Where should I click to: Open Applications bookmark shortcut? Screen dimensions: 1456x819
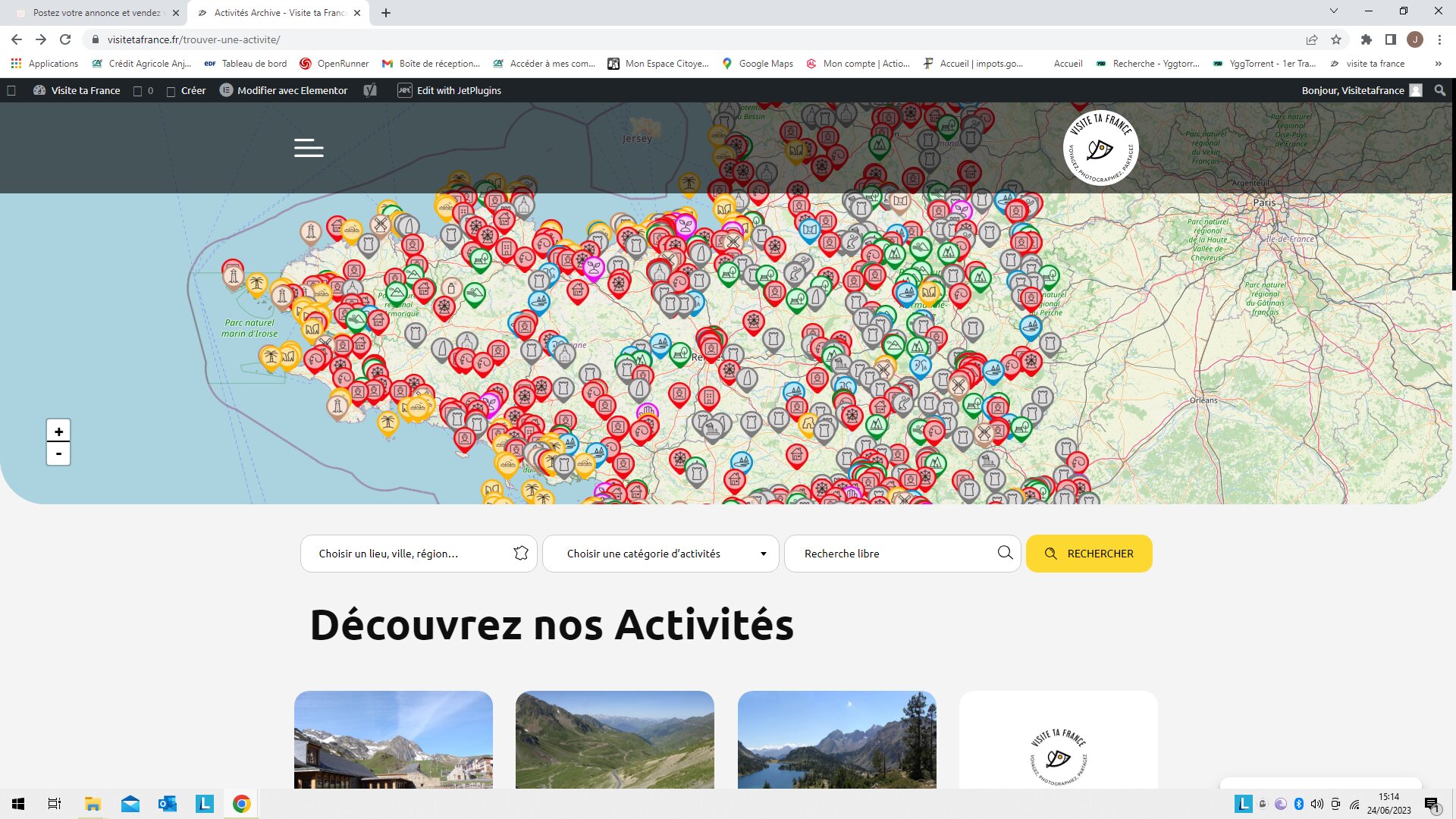tap(45, 64)
